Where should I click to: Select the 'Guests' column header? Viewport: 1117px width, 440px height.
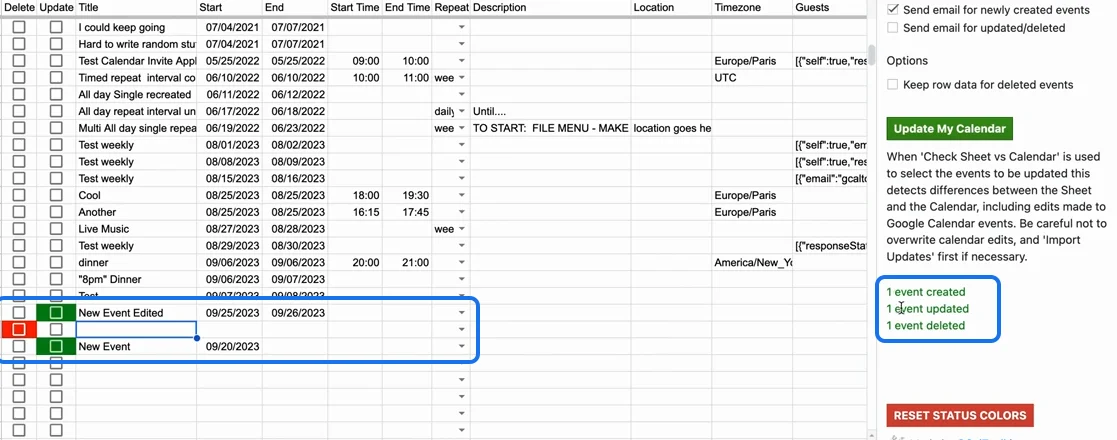(830, 8)
